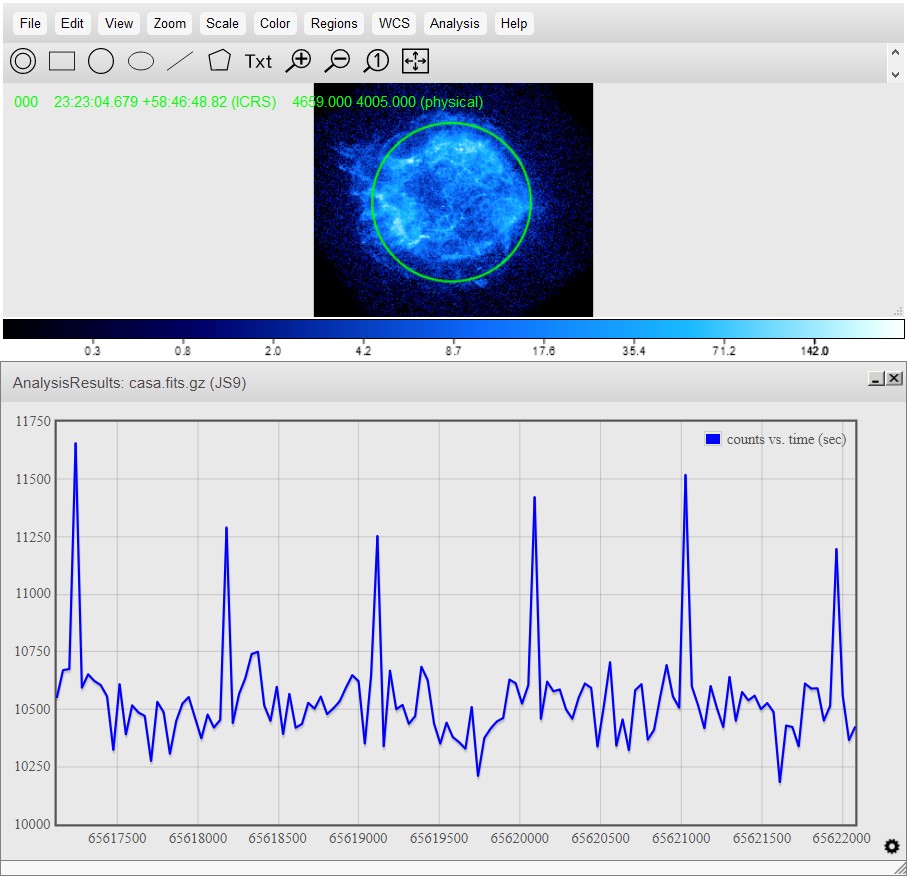Select the ellipse region tool

coord(141,61)
